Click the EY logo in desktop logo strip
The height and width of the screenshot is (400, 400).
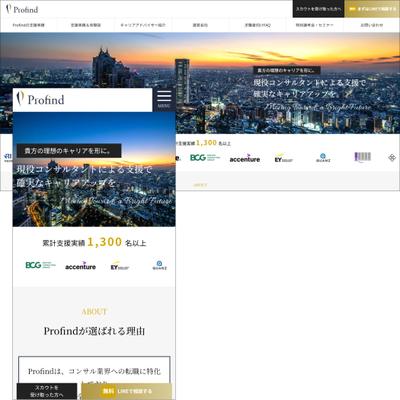(283, 158)
